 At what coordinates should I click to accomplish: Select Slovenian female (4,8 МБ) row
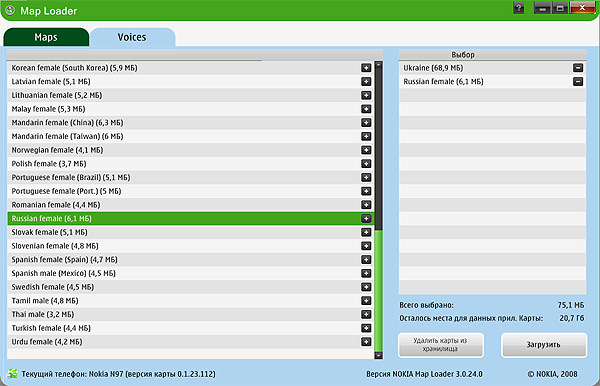coord(190,246)
